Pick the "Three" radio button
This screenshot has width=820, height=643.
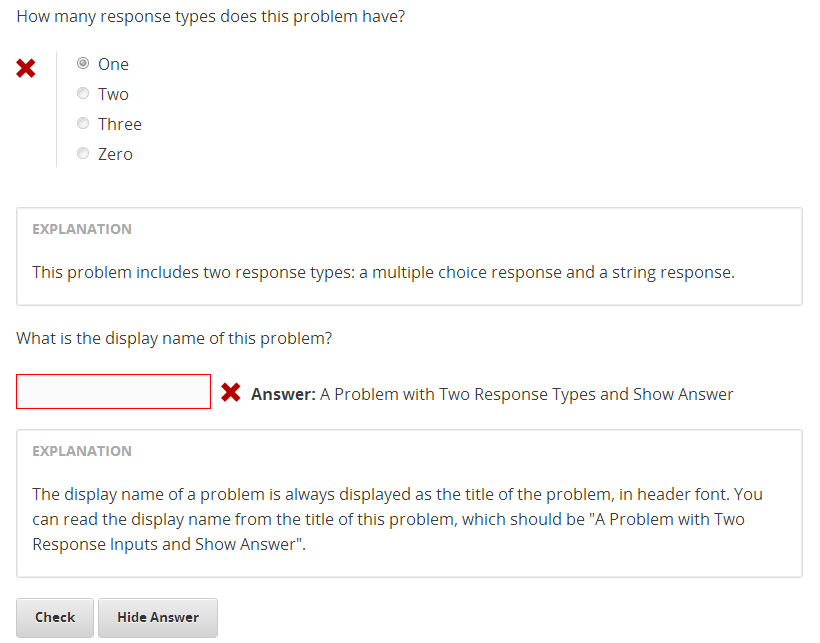[x=83, y=124]
